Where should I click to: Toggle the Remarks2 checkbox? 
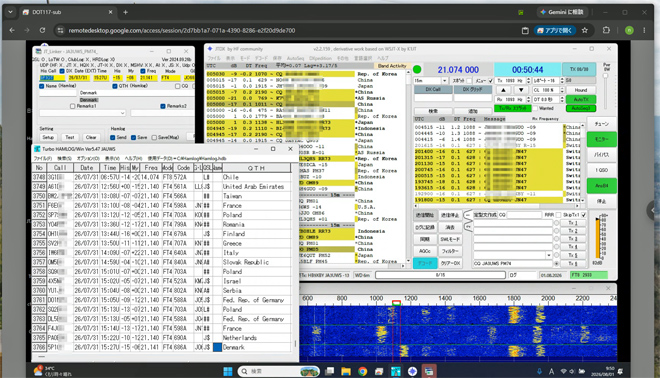click(163, 106)
